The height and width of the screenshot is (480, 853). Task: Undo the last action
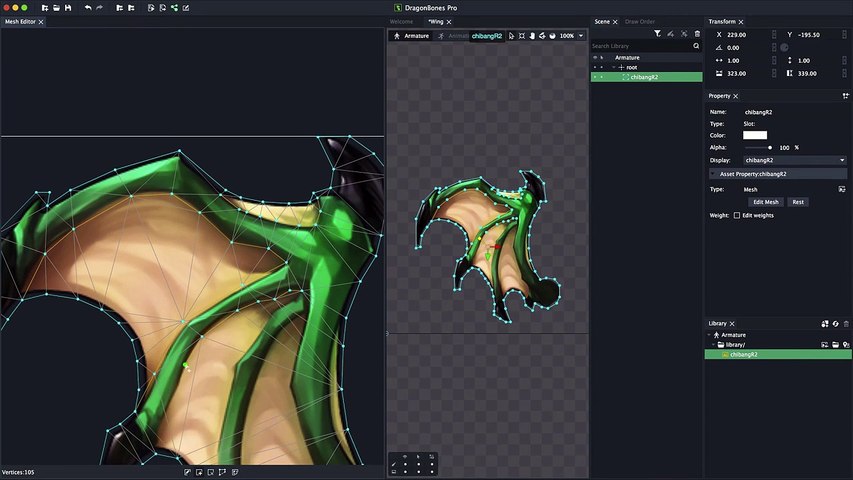point(88,8)
